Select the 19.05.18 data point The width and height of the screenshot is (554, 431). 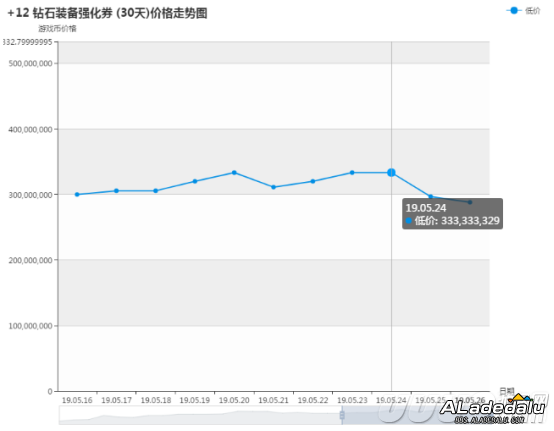(155, 191)
